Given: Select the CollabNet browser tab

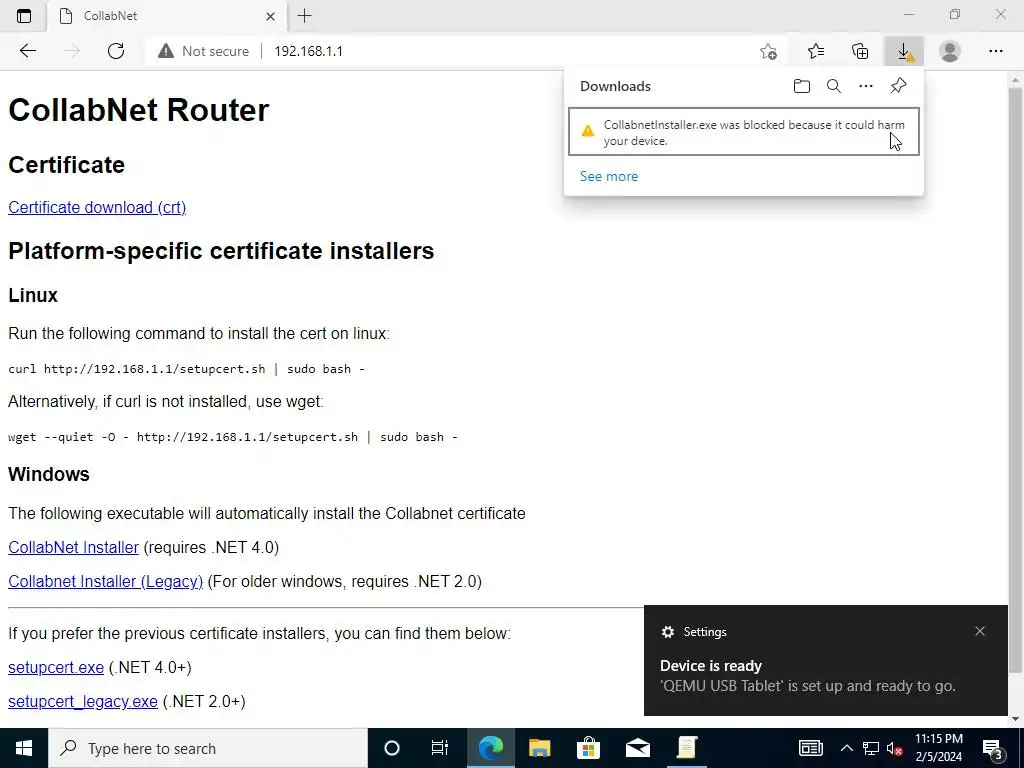Looking at the screenshot, I should tap(167, 16).
